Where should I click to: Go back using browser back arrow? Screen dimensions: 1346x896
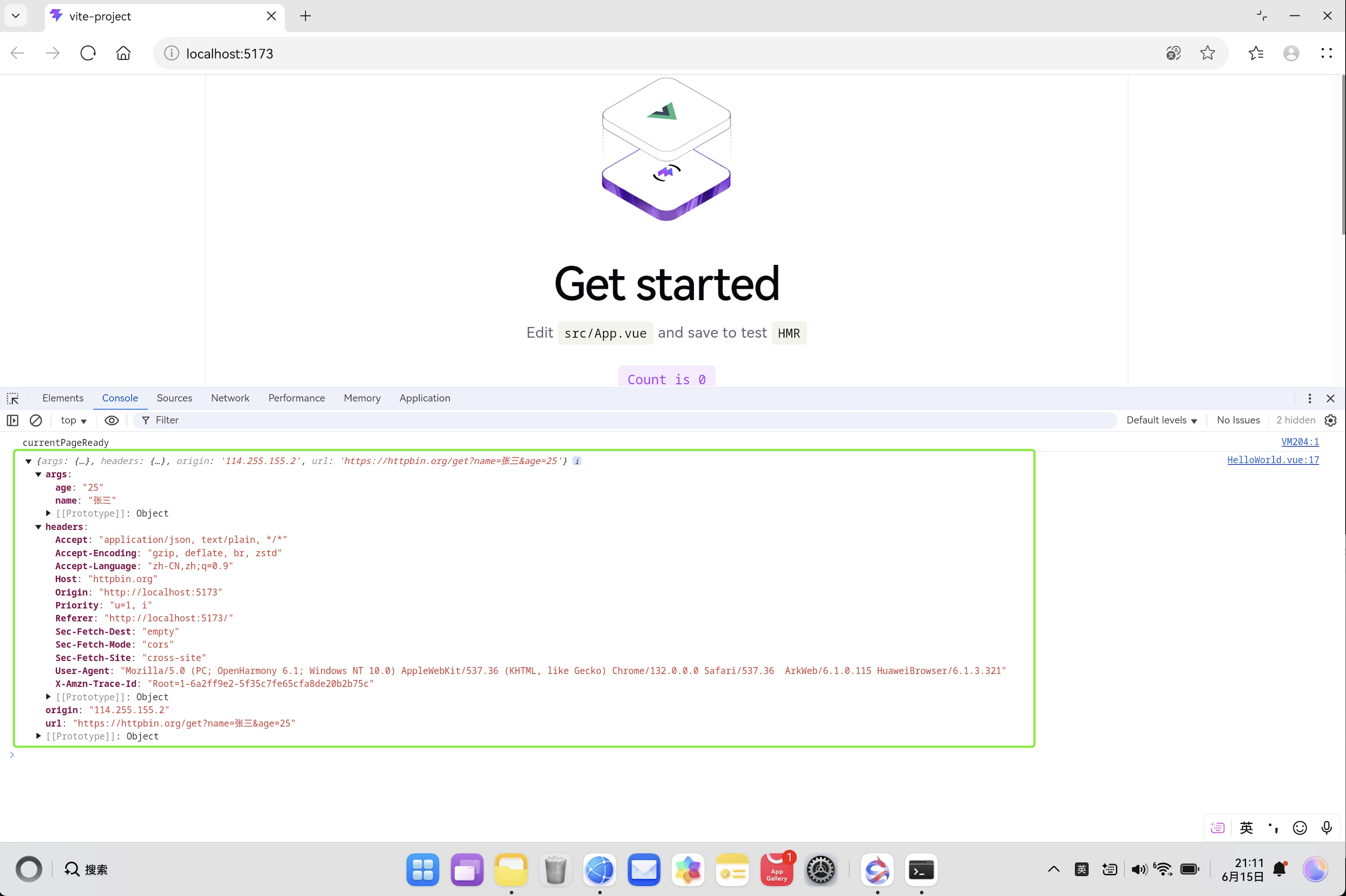(x=17, y=53)
